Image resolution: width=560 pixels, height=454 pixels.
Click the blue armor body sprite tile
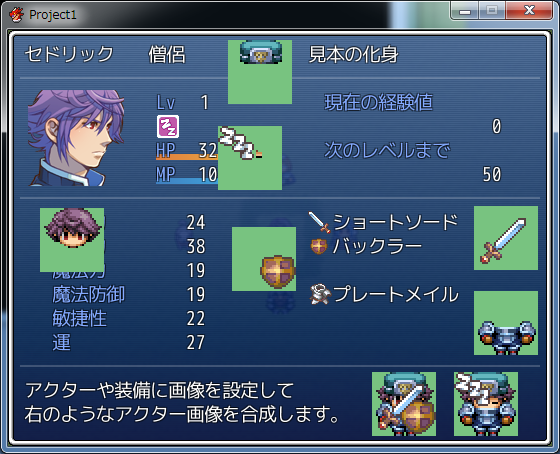coord(506,323)
